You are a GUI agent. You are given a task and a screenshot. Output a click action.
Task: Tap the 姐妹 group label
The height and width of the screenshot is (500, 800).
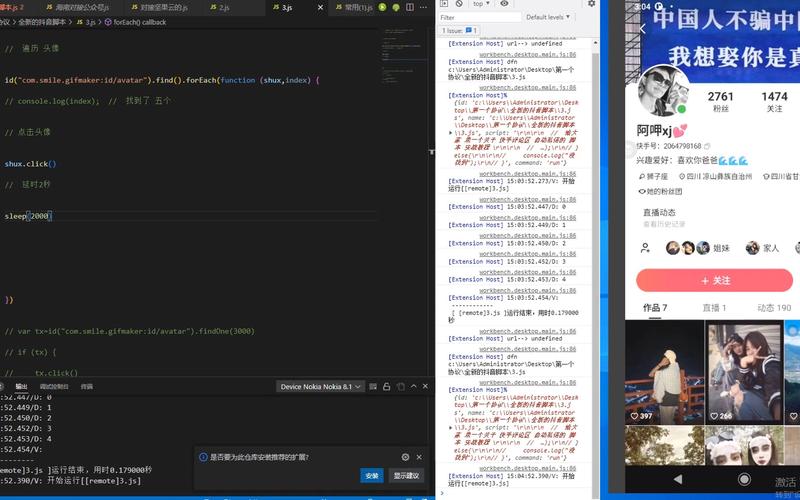721,248
